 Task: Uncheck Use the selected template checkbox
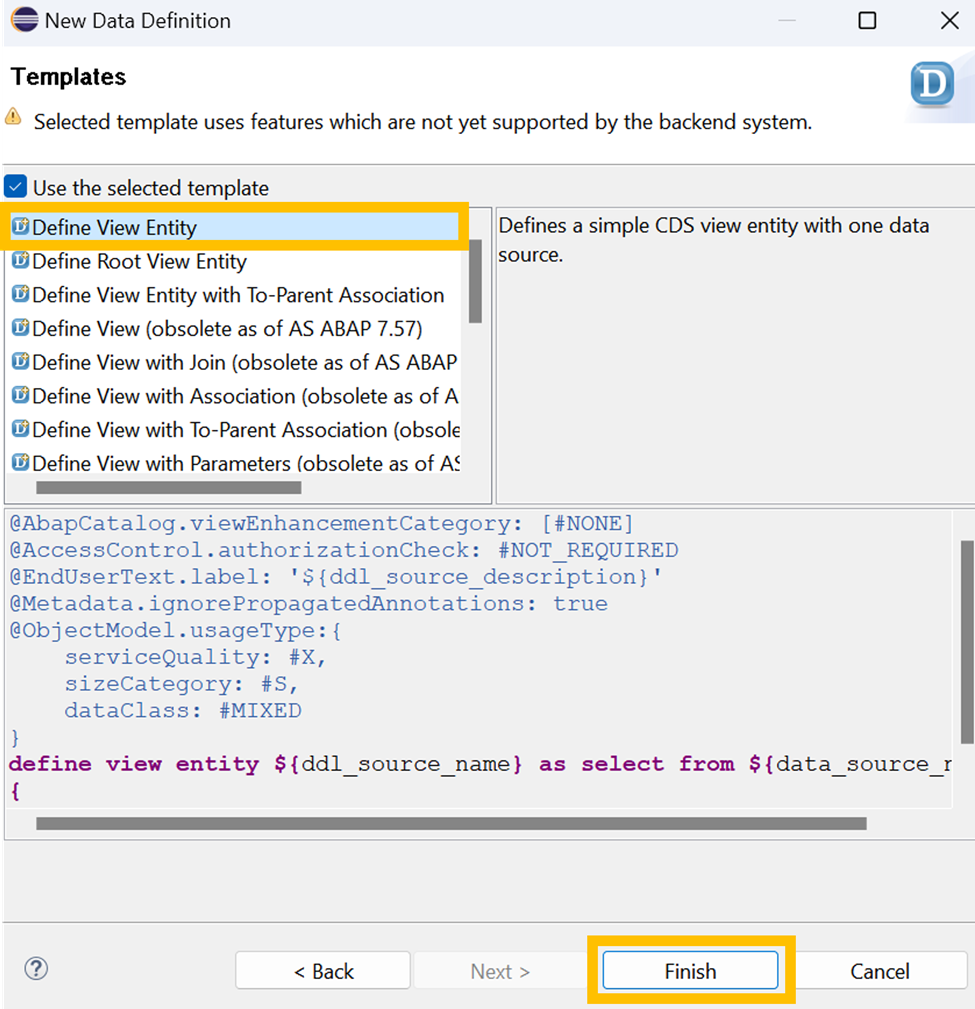click(x=15, y=187)
